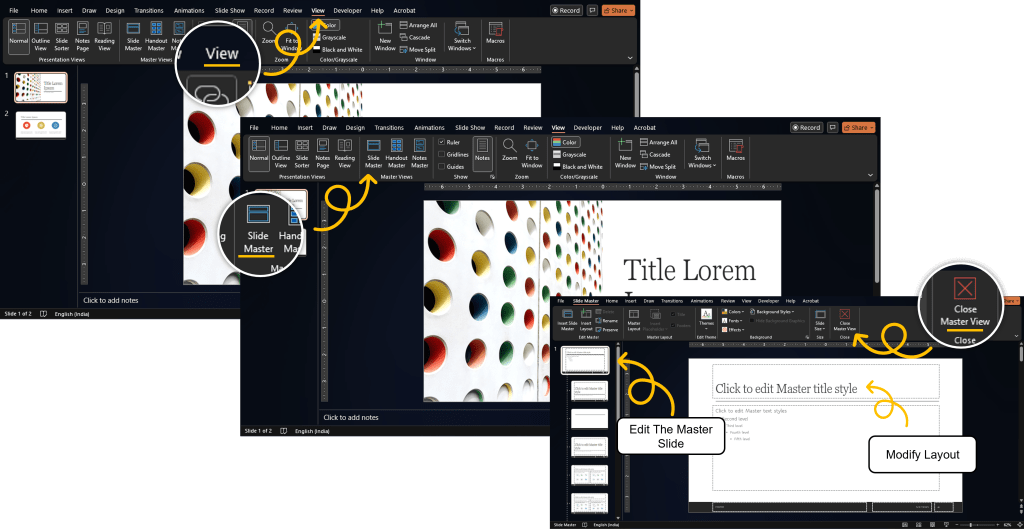Switch to Transitions tab in middle window
This screenshot has height=529, width=1024.
[389, 128]
